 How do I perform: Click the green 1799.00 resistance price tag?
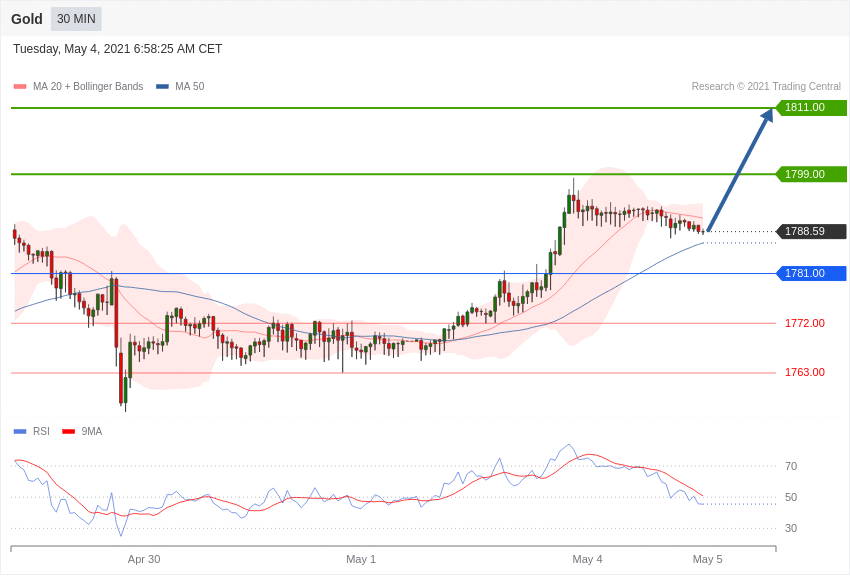812,174
